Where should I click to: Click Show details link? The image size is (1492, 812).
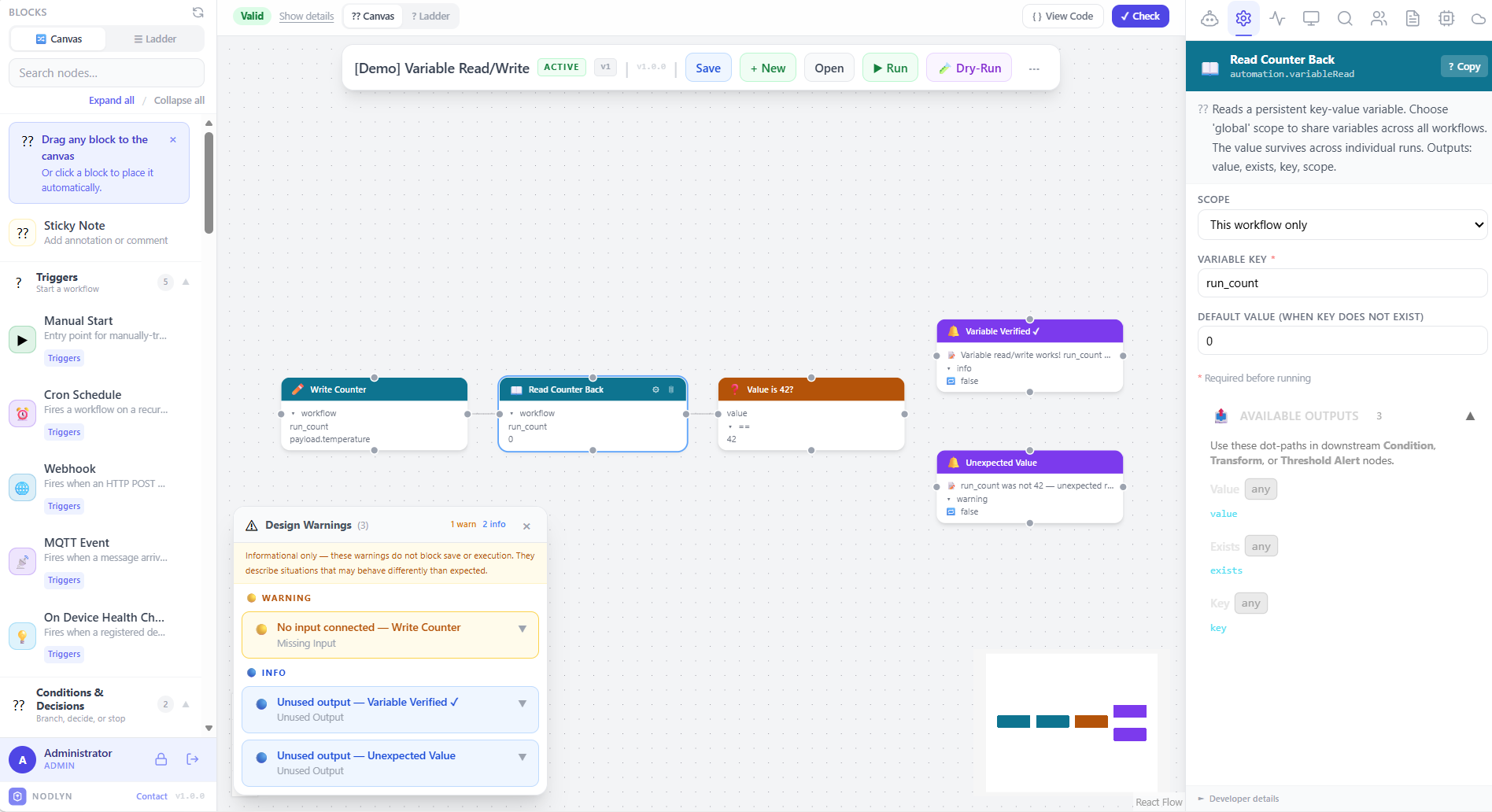(x=306, y=16)
